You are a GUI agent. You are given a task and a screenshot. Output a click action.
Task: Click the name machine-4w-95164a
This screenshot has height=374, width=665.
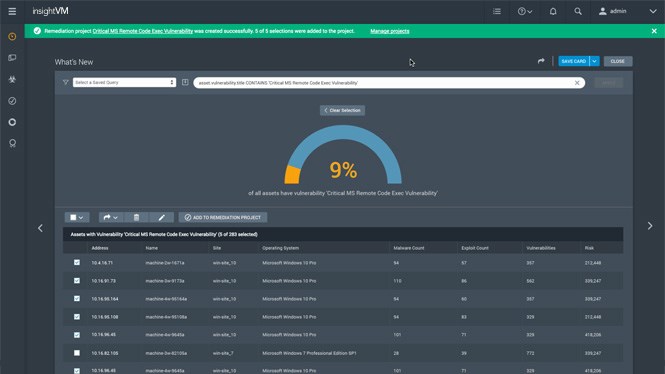tap(166, 299)
